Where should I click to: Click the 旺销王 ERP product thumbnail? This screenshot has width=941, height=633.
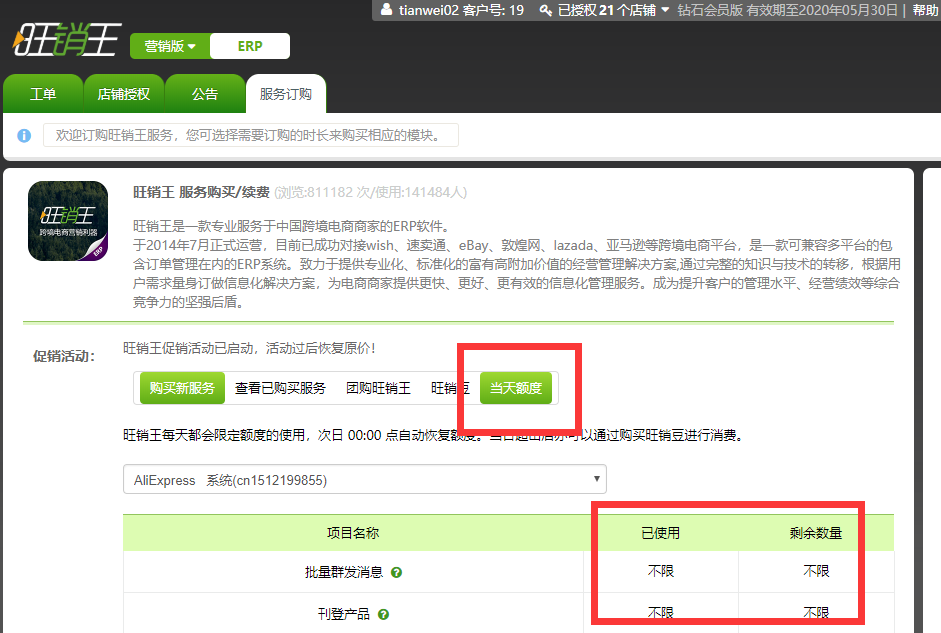point(68,221)
